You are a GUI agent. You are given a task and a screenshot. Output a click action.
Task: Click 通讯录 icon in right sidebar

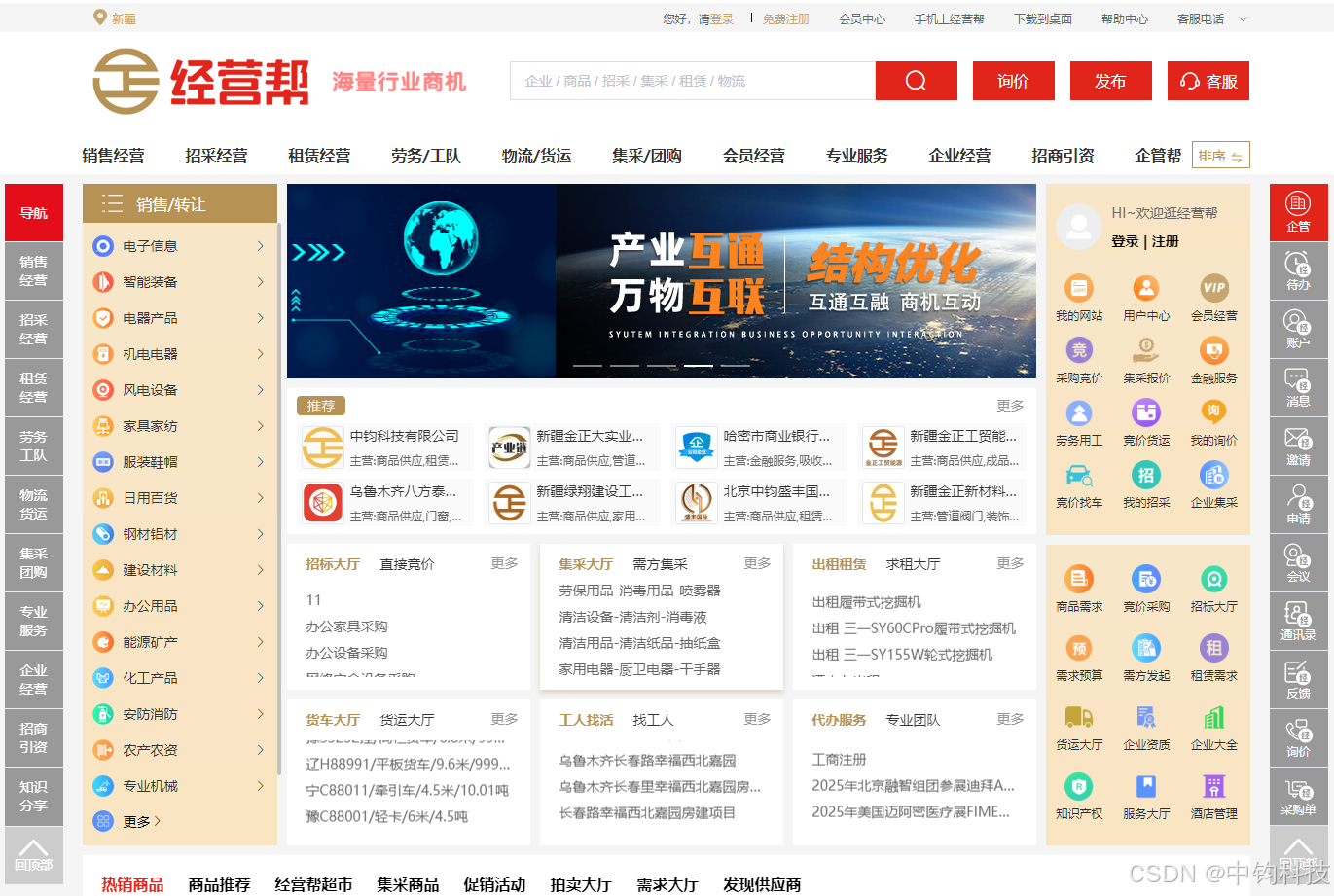[x=1298, y=621]
